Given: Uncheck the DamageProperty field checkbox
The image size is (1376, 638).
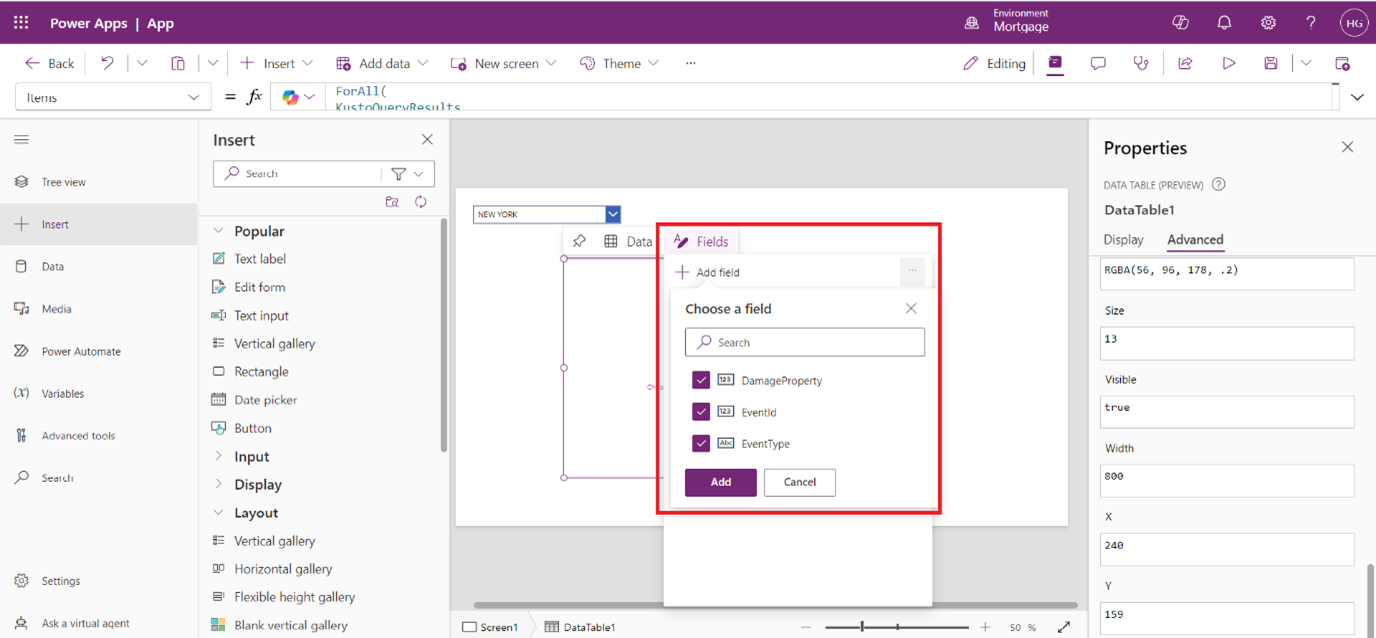Looking at the screenshot, I should click(x=701, y=380).
